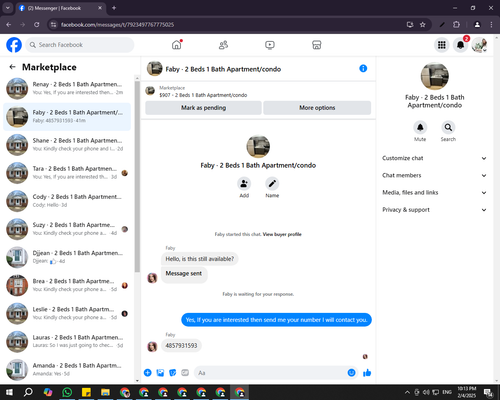Open Shane conversation in list
This screenshot has height=400, width=500.
(x=67, y=144)
